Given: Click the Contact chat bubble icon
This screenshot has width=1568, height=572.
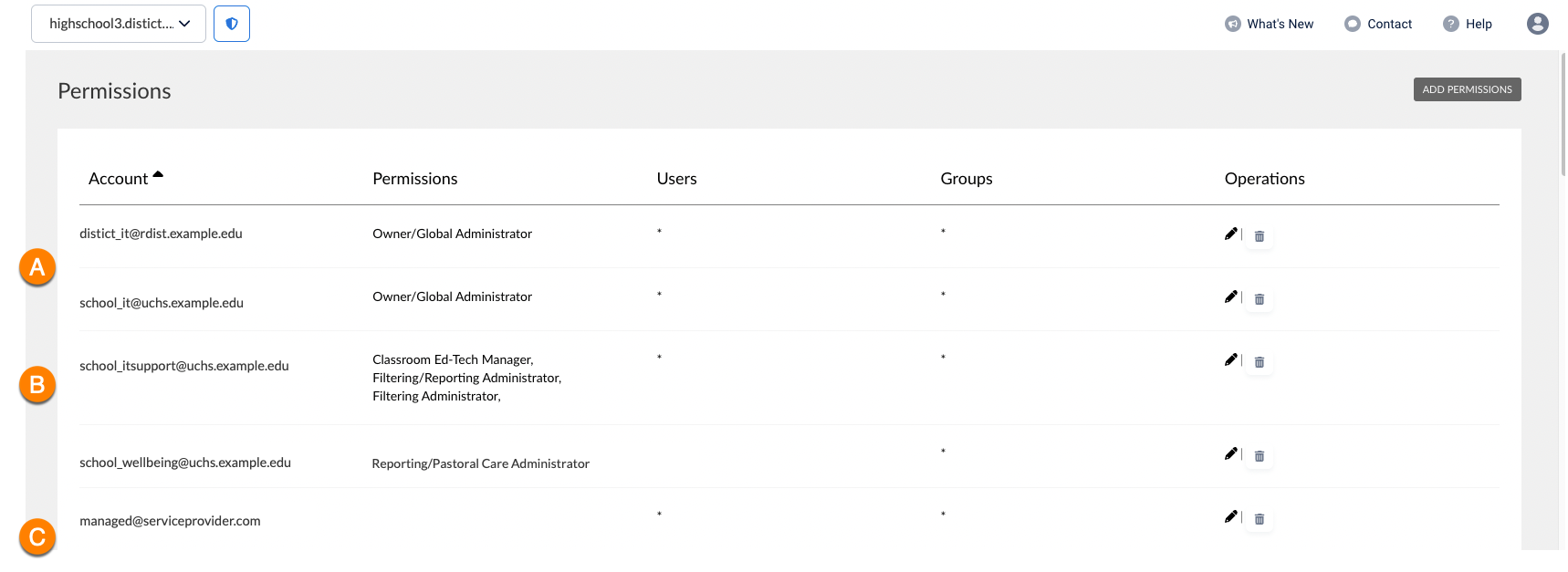Looking at the screenshot, I should click(1353, 24).
